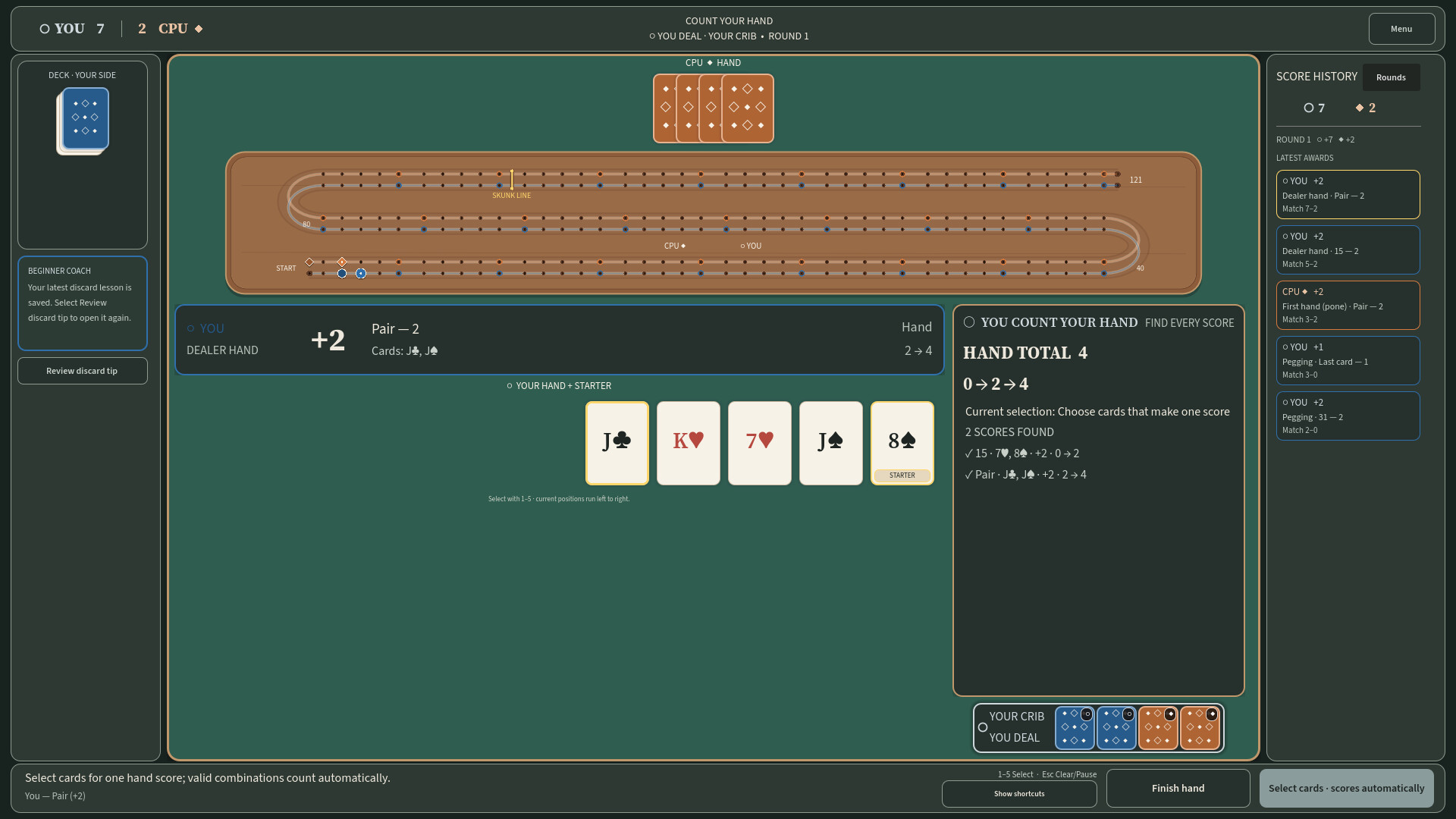Open the Menu button
Screen dimensions: 1456x819
[x=1401, y=29]
